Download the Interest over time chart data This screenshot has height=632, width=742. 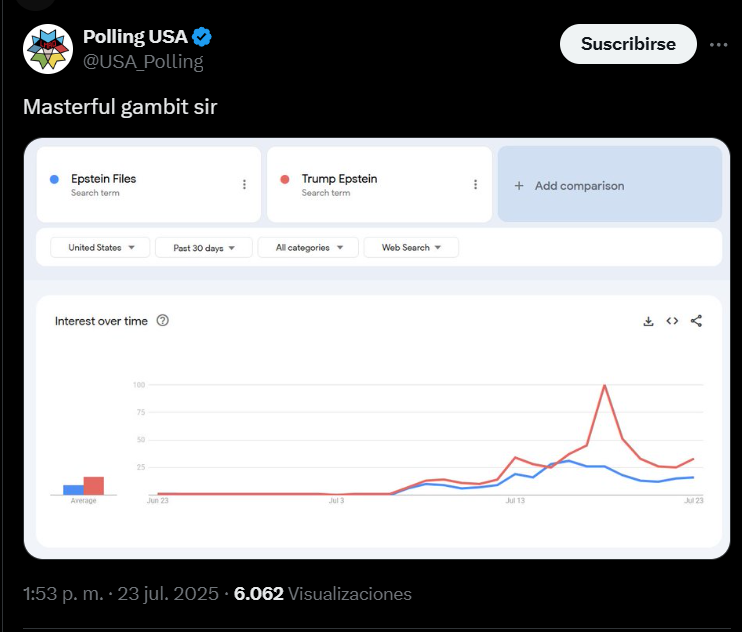pyautogui.click(x=648, y=321)
